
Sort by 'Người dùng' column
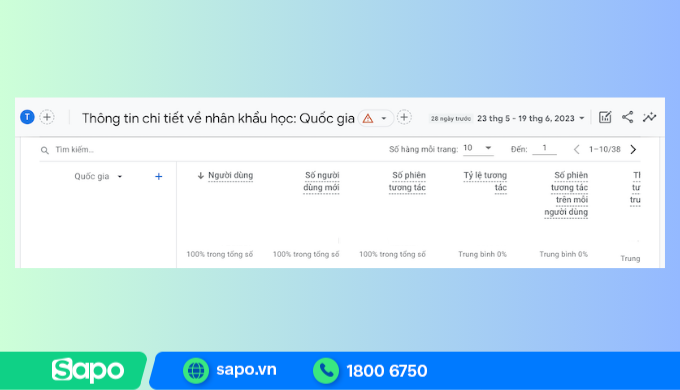(x=230, y=175)
